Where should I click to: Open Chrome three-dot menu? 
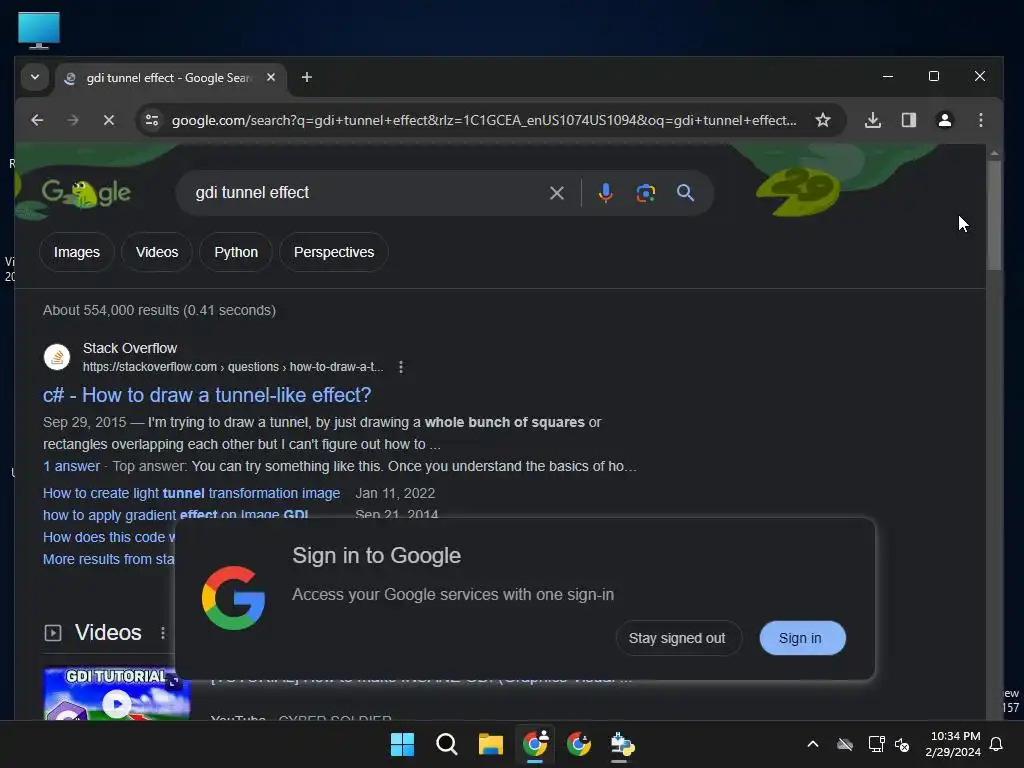pyautogui.click(x=981, y=120)
